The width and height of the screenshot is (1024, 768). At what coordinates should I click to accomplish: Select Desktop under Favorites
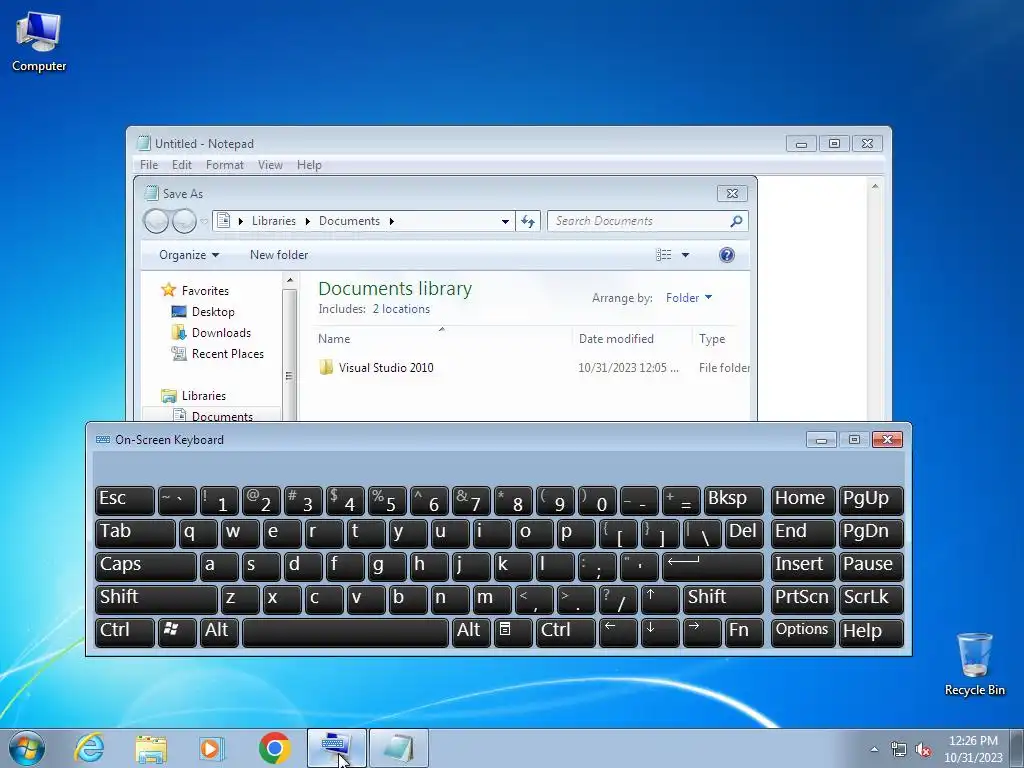tap(213, 312)
